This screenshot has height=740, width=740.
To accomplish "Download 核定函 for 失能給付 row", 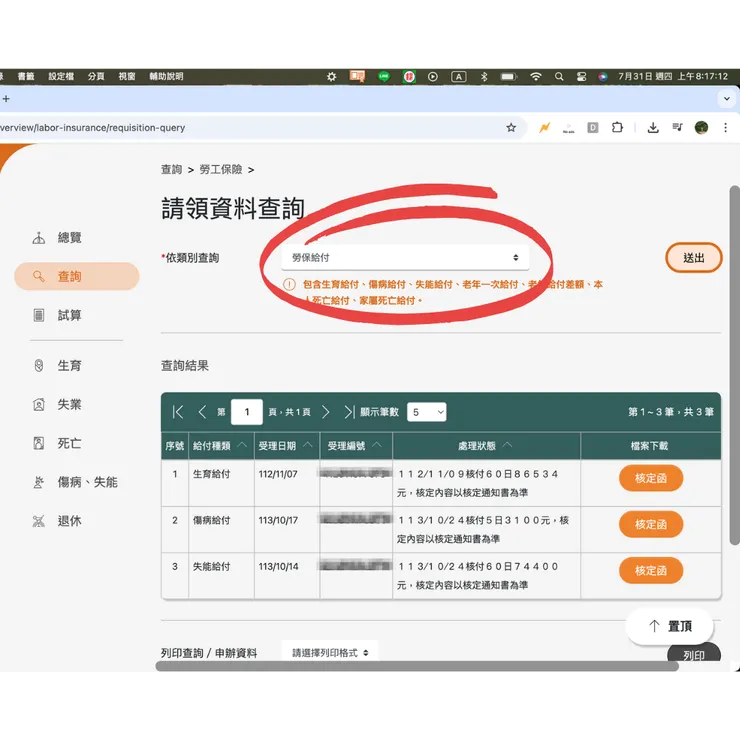I will click(x=650, y=571).
